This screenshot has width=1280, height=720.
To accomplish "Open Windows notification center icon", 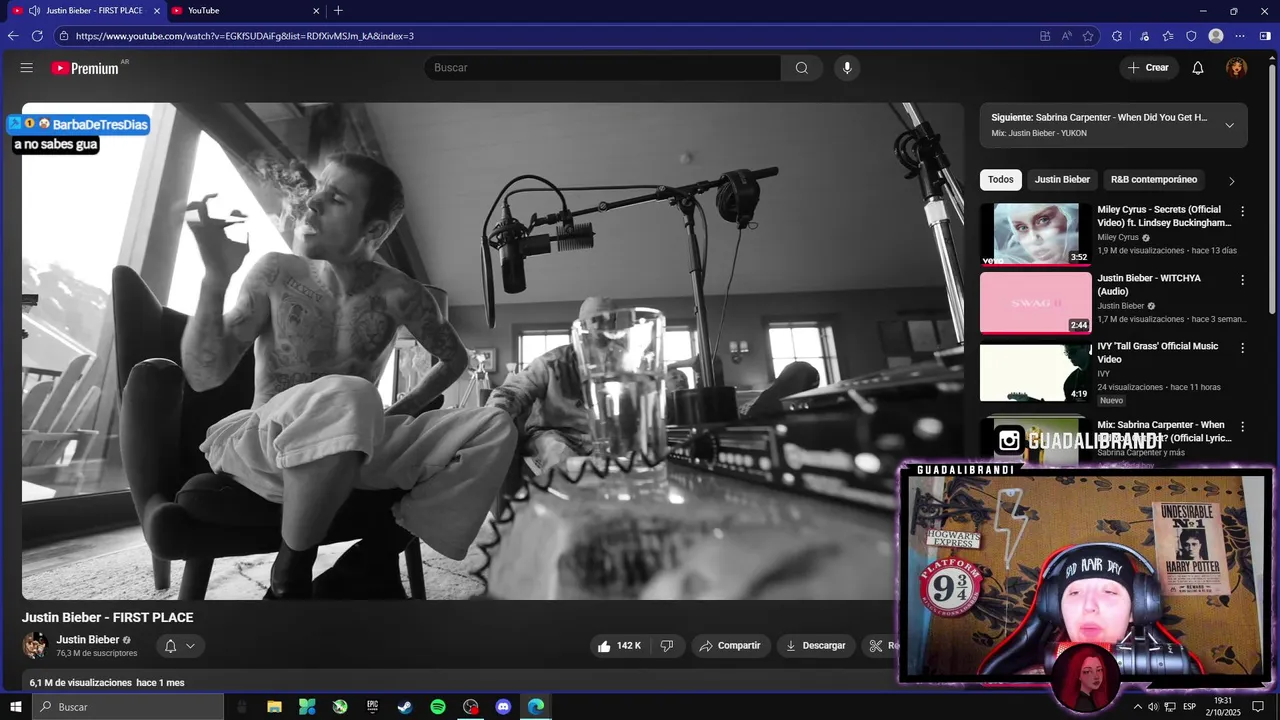I will tap(1258, 707).
